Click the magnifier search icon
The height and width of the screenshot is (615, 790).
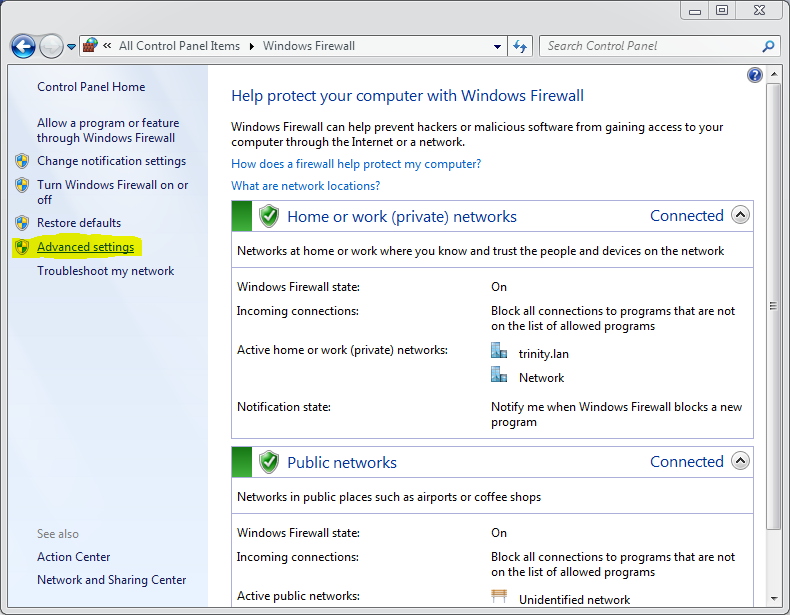768,46
